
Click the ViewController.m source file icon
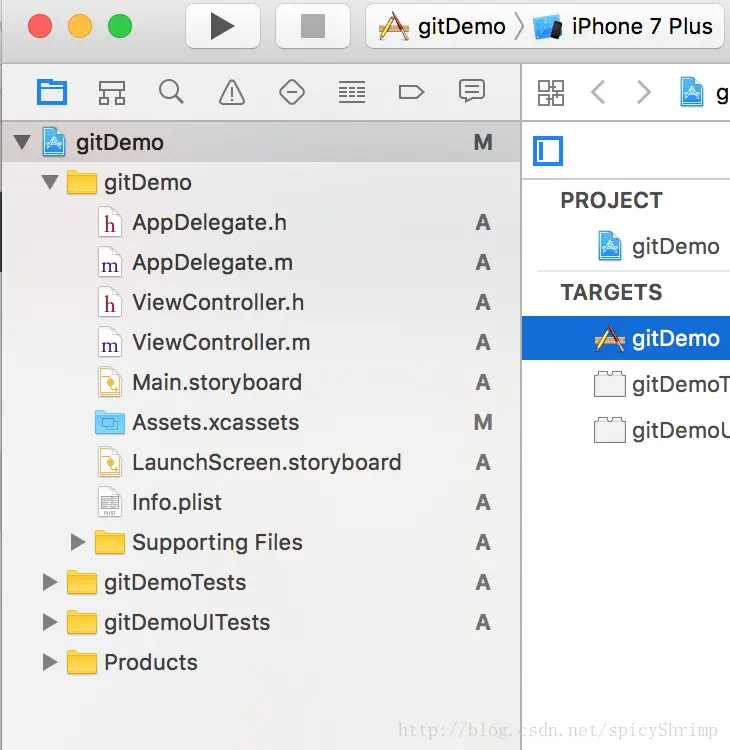[110, 342]
